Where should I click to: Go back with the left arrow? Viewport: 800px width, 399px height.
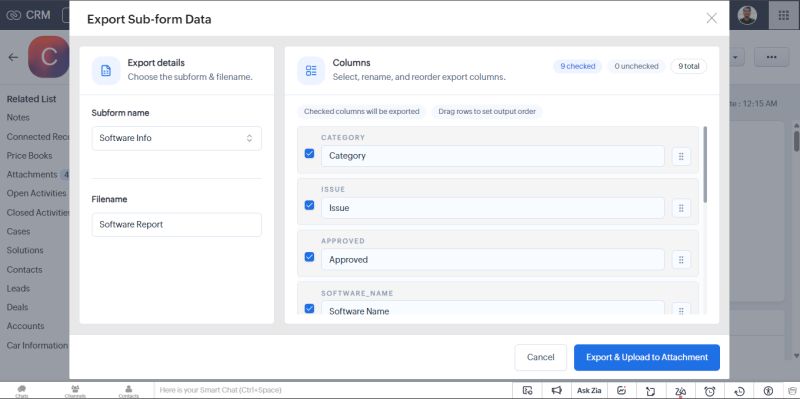[x=13, y=57]
